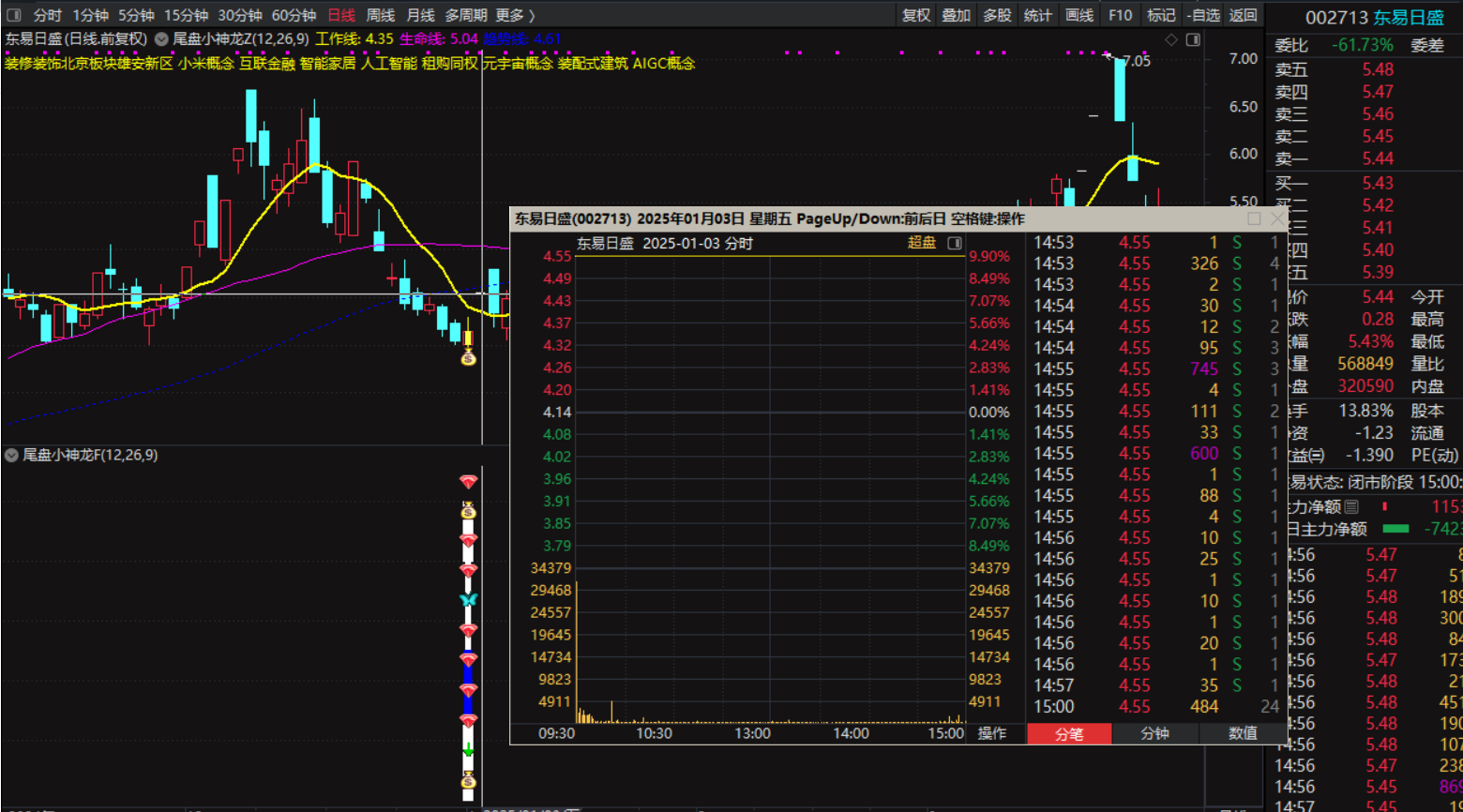Image resolution: width=1463 pixels, height=812 pixels.
Task: Click the gold money bag signal icon on candlestick
Action: 468,357
